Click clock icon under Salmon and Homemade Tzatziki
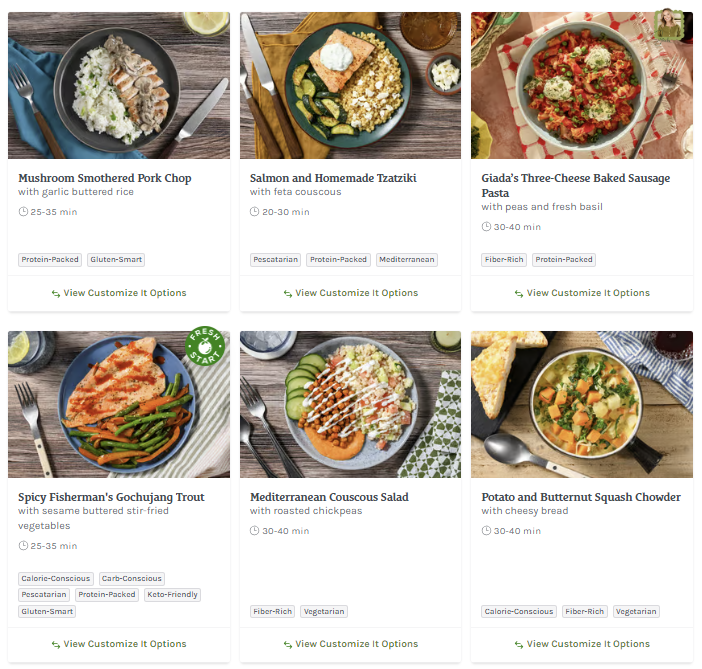This screenshot has width=702, height=669. (x=255, y=212)
